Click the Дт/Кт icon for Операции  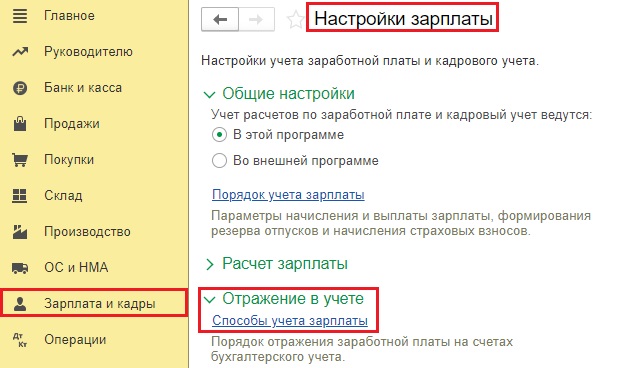click(20, 340)
